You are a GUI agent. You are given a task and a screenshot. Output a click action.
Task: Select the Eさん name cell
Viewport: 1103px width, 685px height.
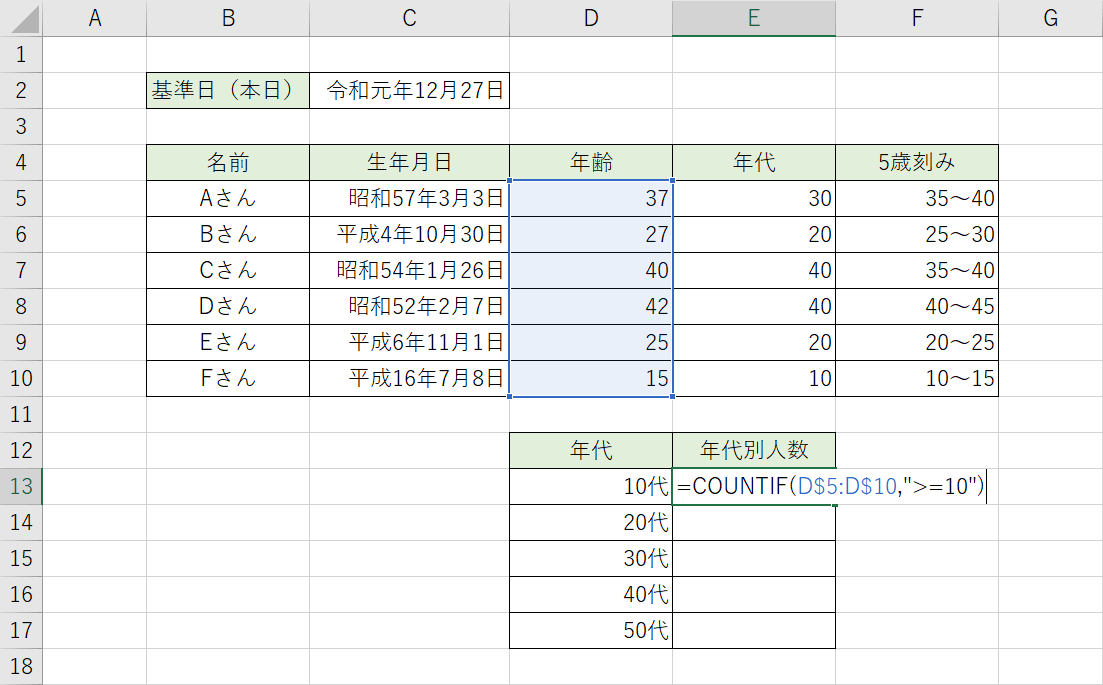[x=228, y=342]
